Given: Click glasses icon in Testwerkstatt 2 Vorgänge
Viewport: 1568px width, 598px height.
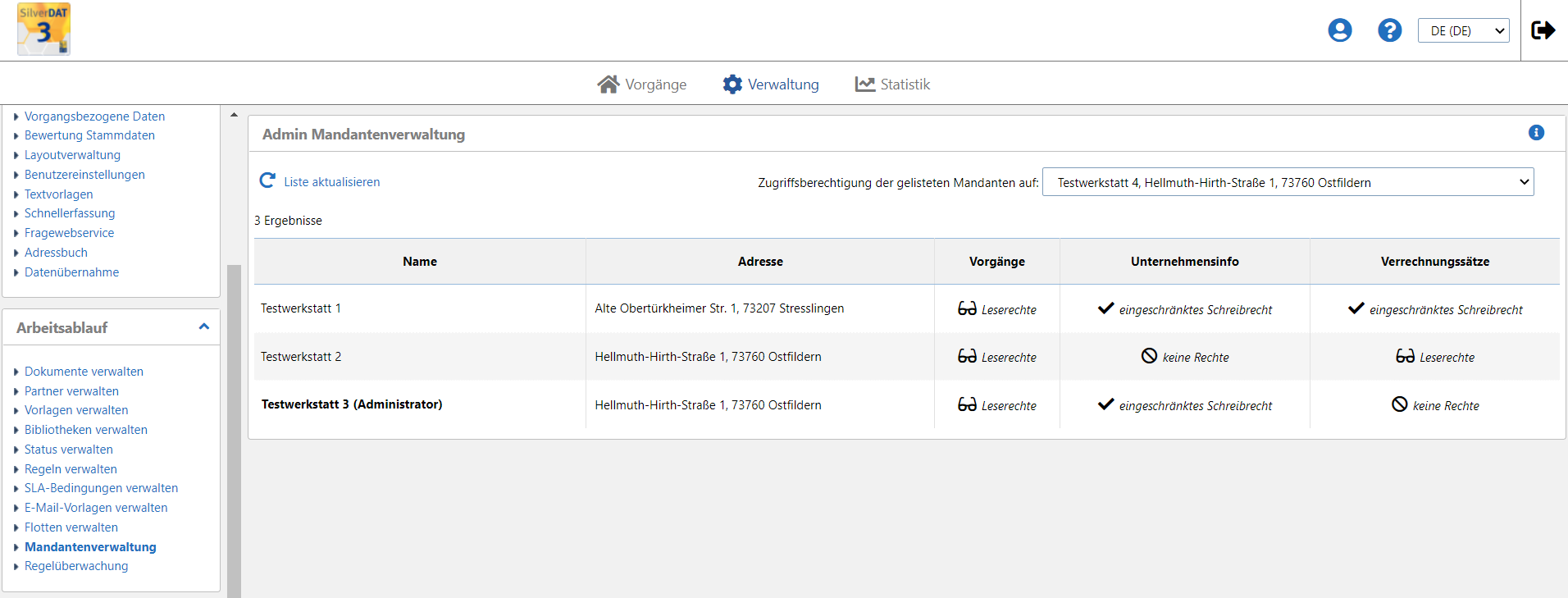Looking at the screenshot, I should 967,356.
